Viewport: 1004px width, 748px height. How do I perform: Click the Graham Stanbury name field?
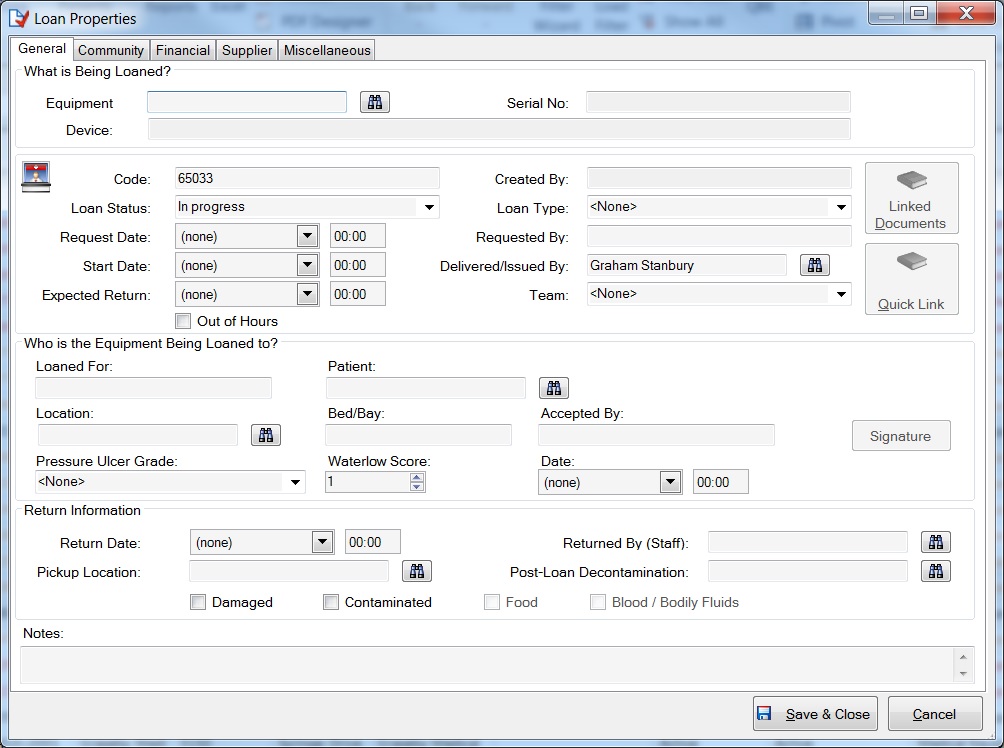pos(687,265)
